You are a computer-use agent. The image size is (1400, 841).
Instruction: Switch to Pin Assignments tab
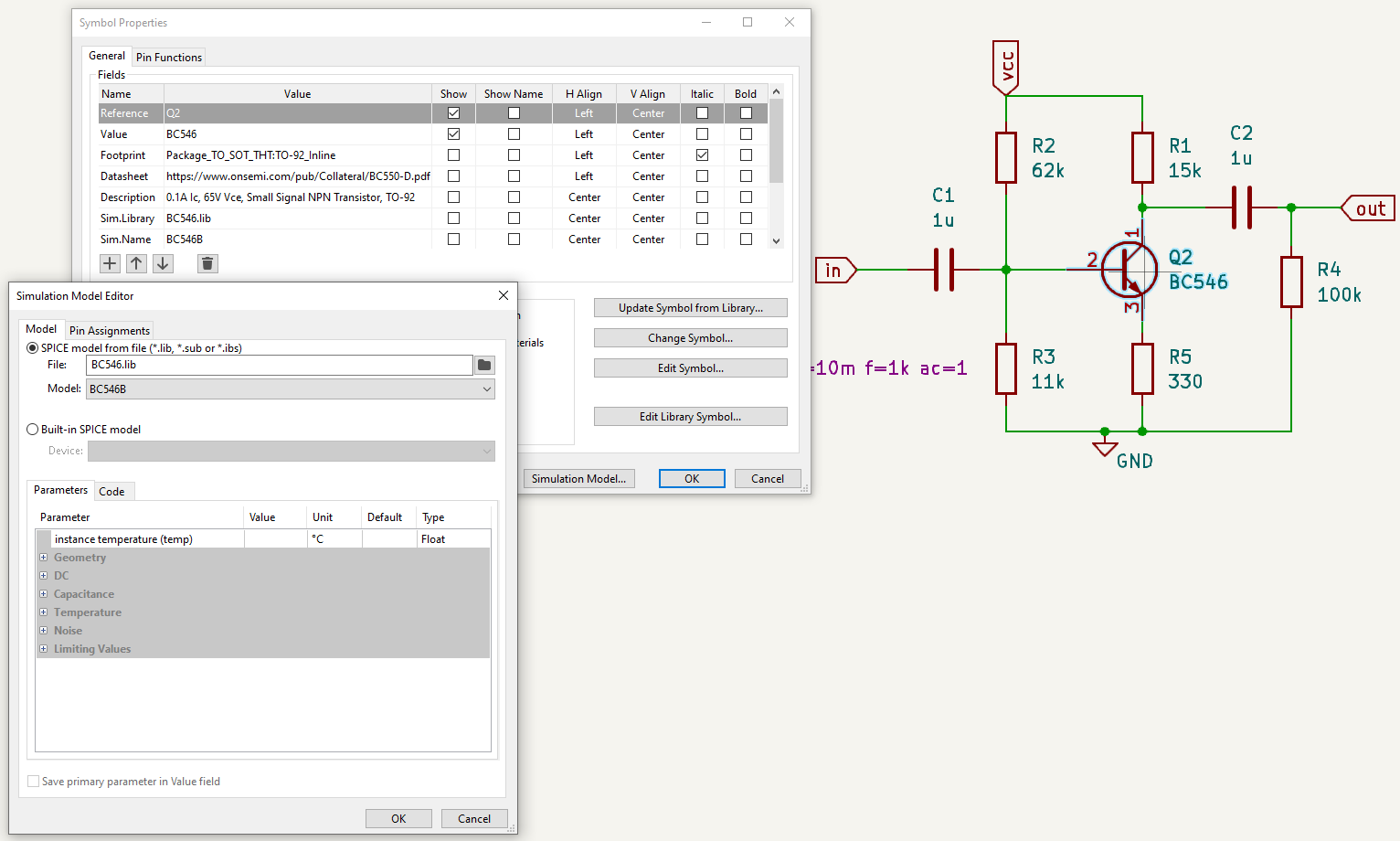click(x=109, y=331)
